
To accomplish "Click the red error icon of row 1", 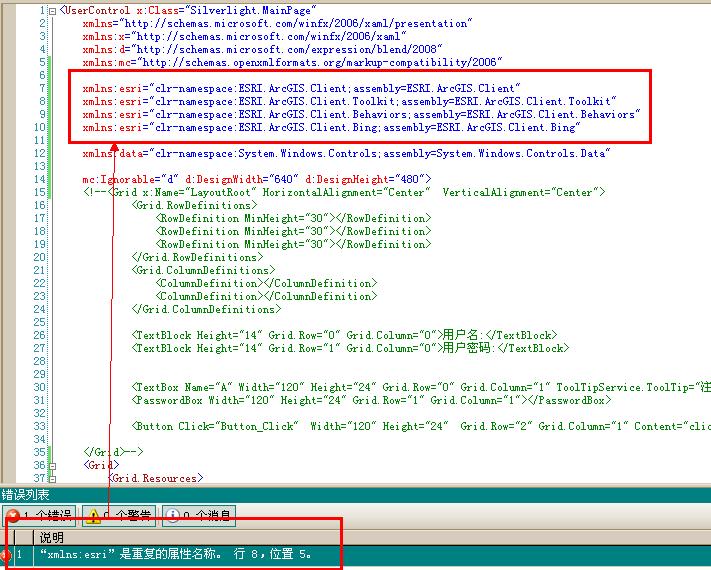I will click(5, 554).
